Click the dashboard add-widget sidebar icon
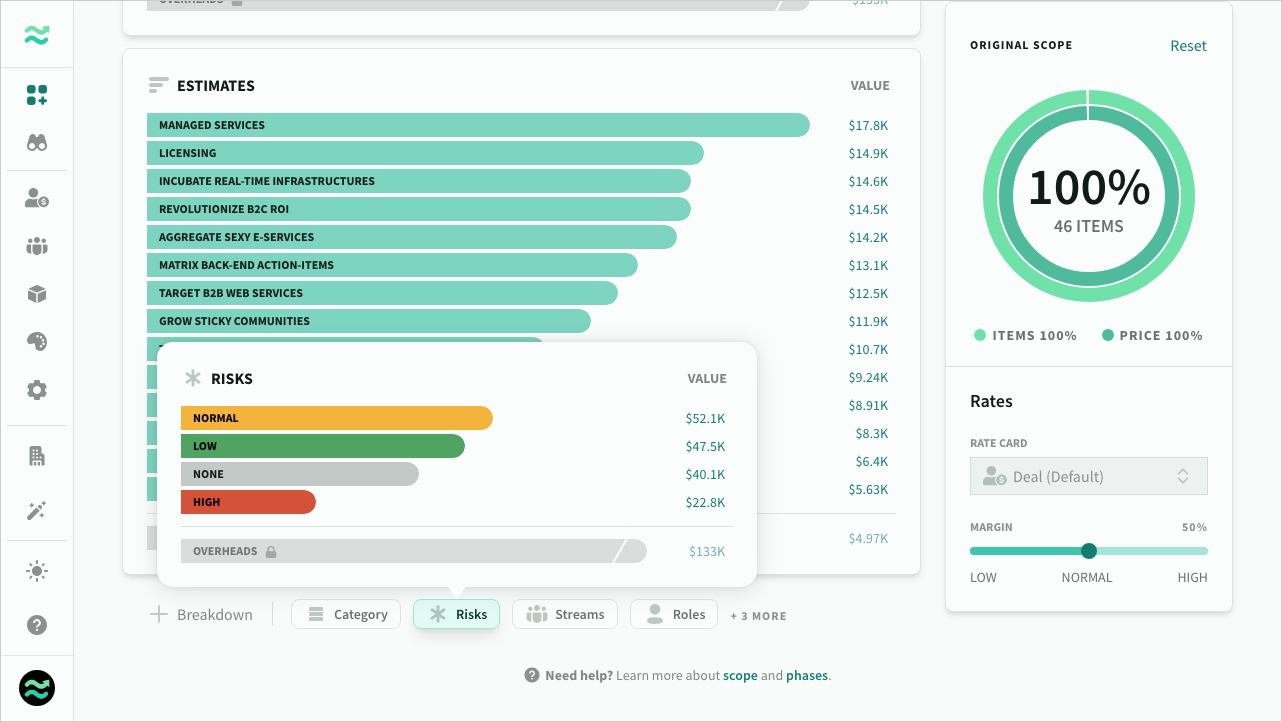Viewport: 1282px width, 722px height. click(x=37, y=95)
